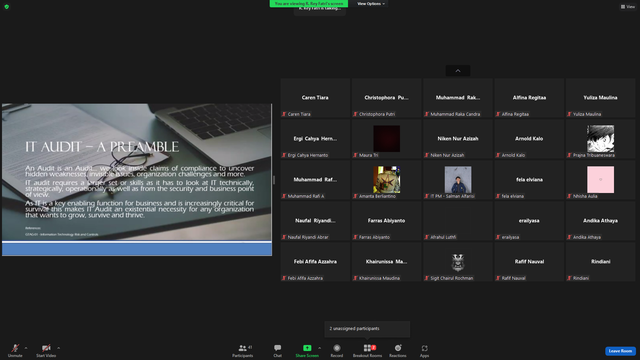
Task: Select Febi Afifa Azzahra's tile
Action: 315,262
